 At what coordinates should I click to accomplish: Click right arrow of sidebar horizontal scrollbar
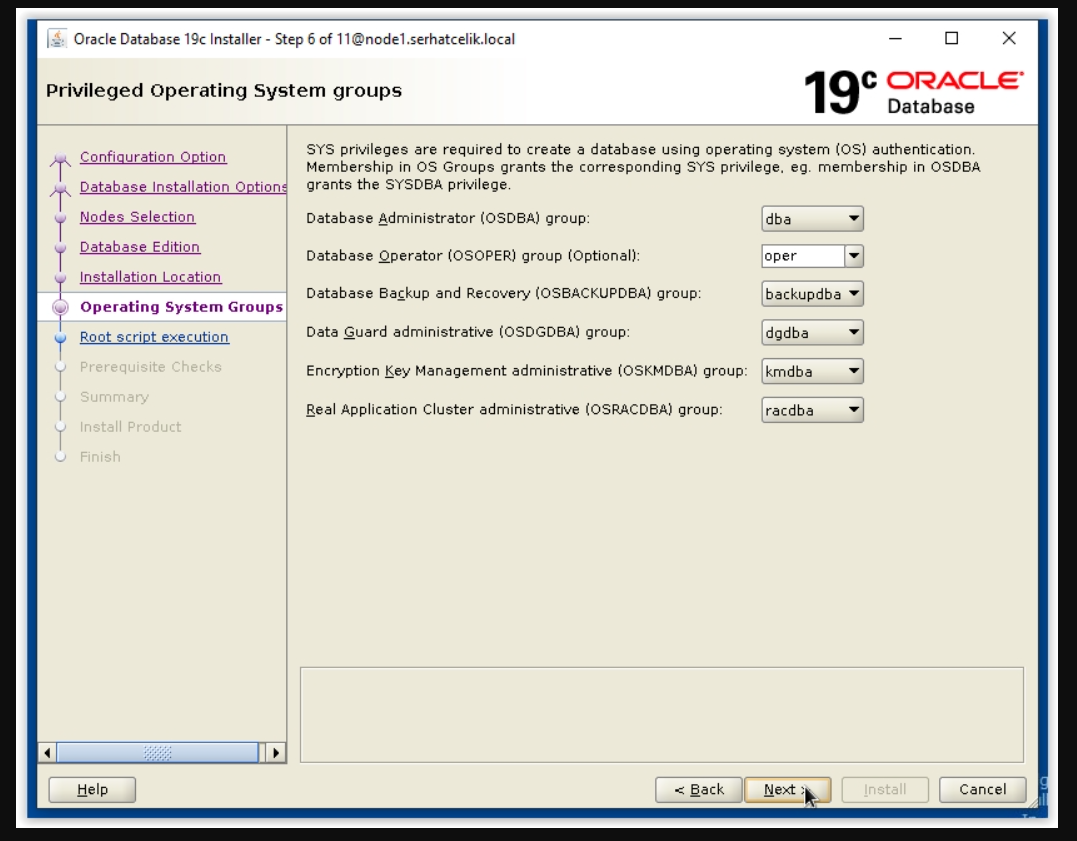[x=275, y=752]
